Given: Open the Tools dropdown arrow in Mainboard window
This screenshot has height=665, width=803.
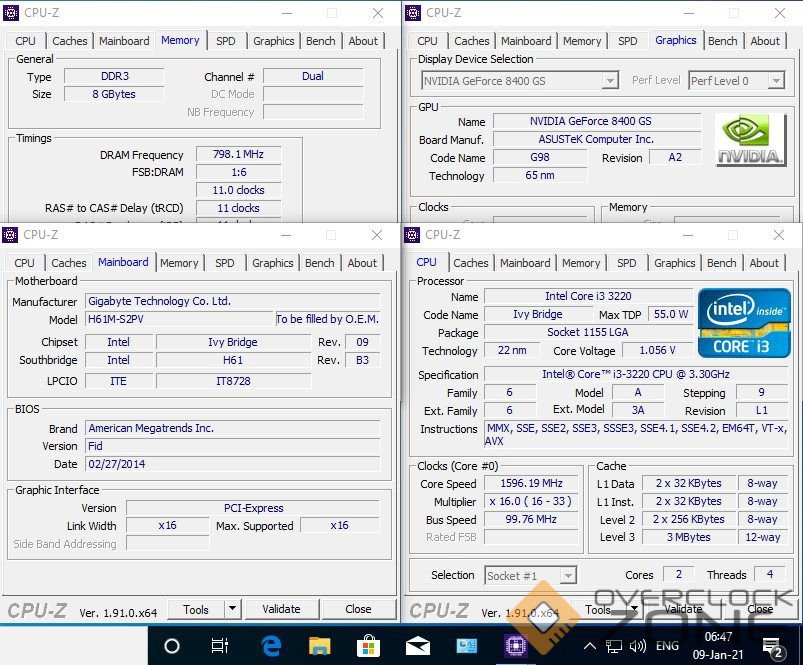Looking at the screenshot, I should pos(232,608).
